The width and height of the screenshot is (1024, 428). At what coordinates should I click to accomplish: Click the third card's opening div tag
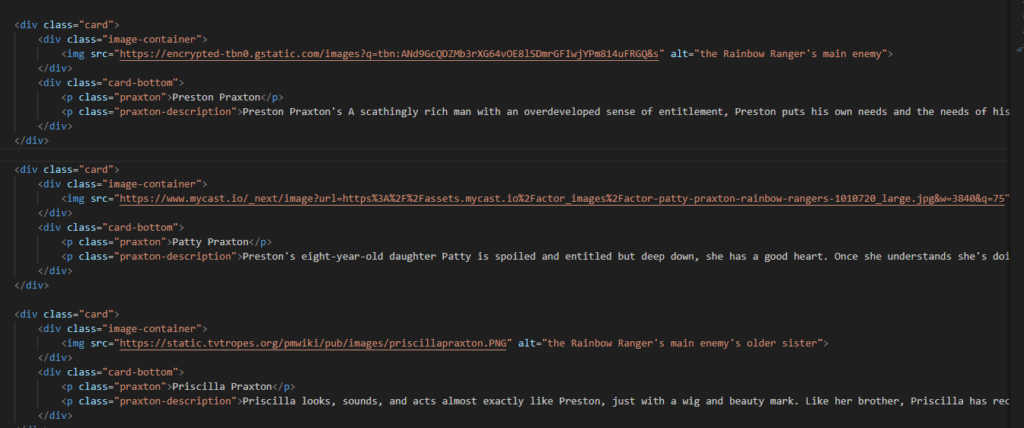(x=66, y=314)
